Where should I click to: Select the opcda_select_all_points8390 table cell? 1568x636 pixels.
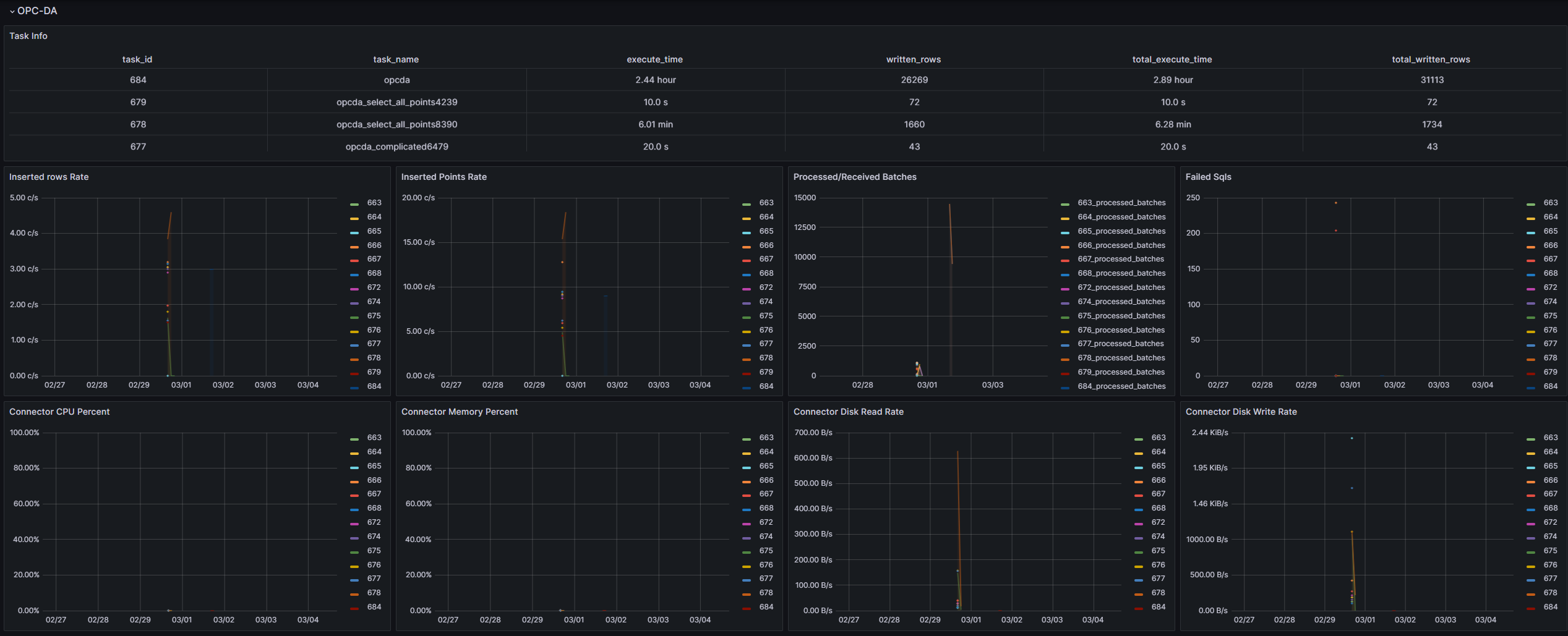tap(396, 124)
